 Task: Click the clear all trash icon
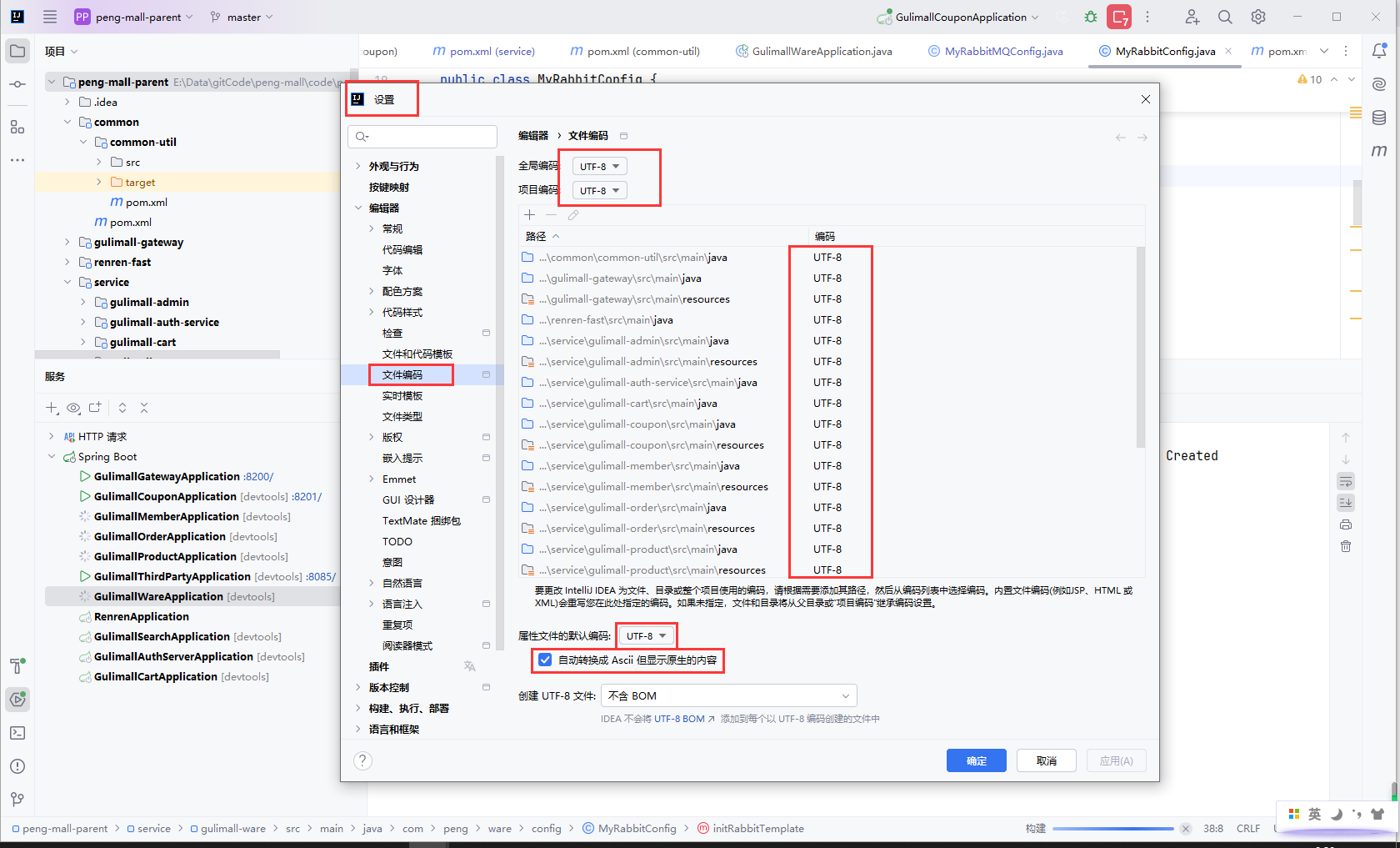click(x=1346, y=546)
